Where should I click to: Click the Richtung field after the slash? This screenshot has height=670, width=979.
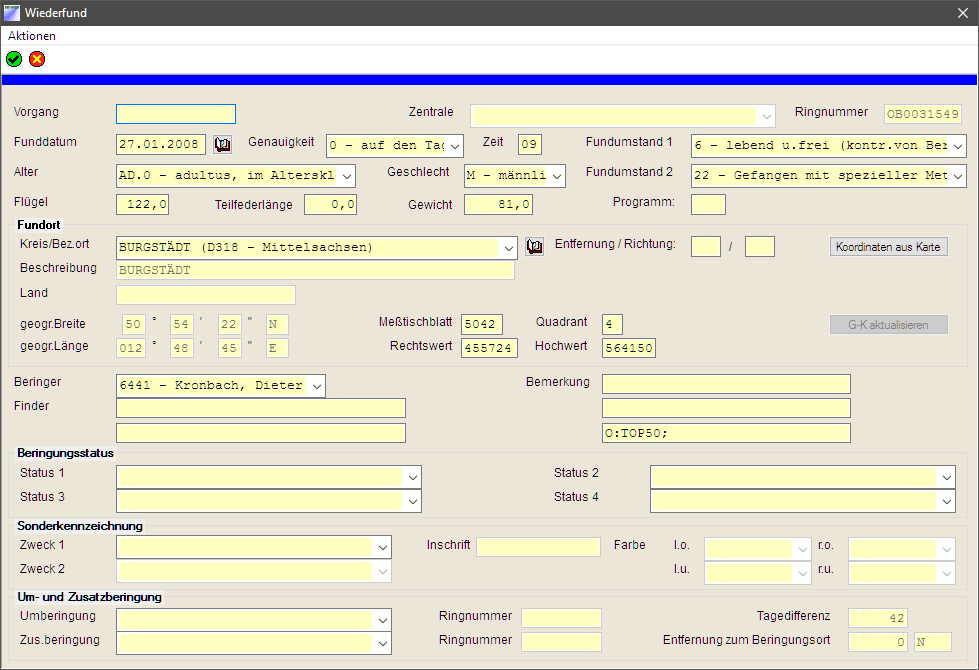(760, 247)
